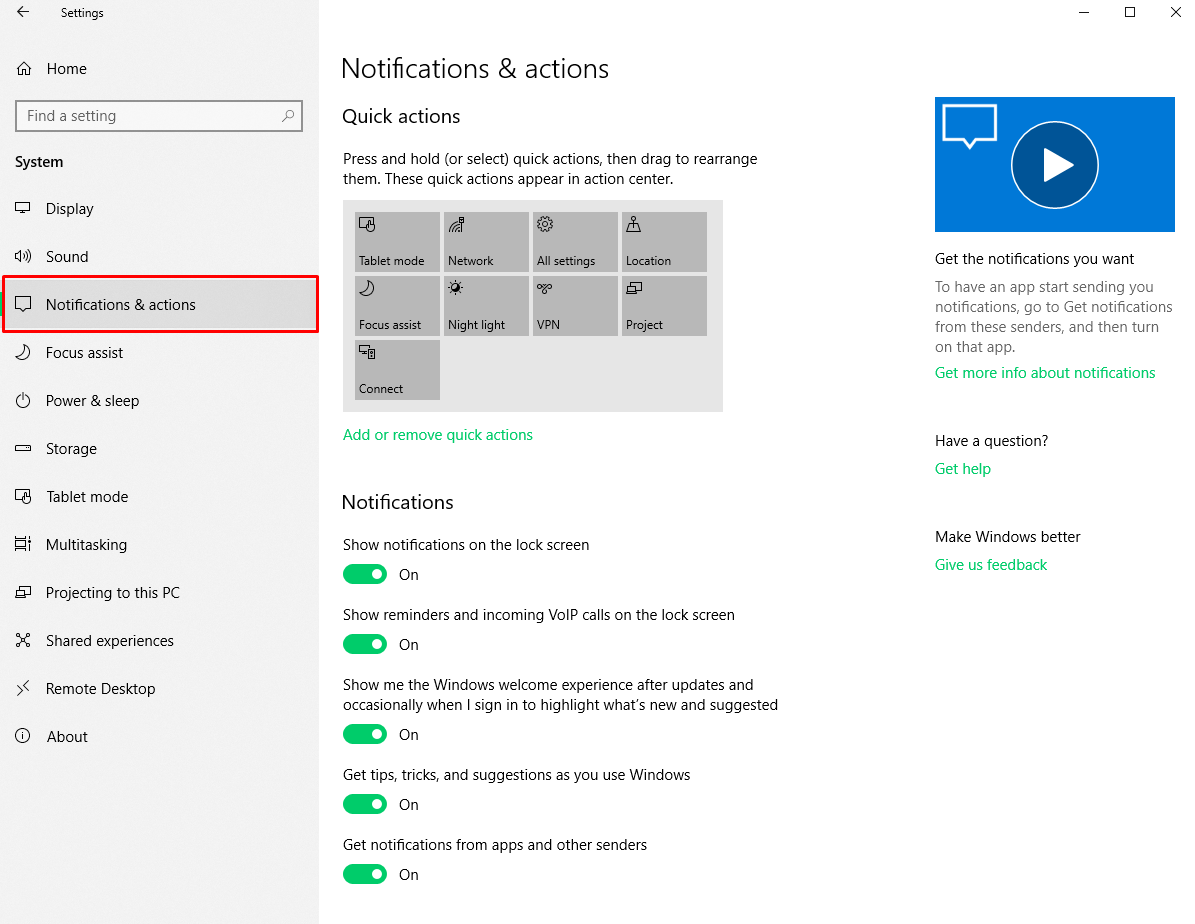Open Storage settings
This screenshot has height=924, width=1195.
pos(71,449)
